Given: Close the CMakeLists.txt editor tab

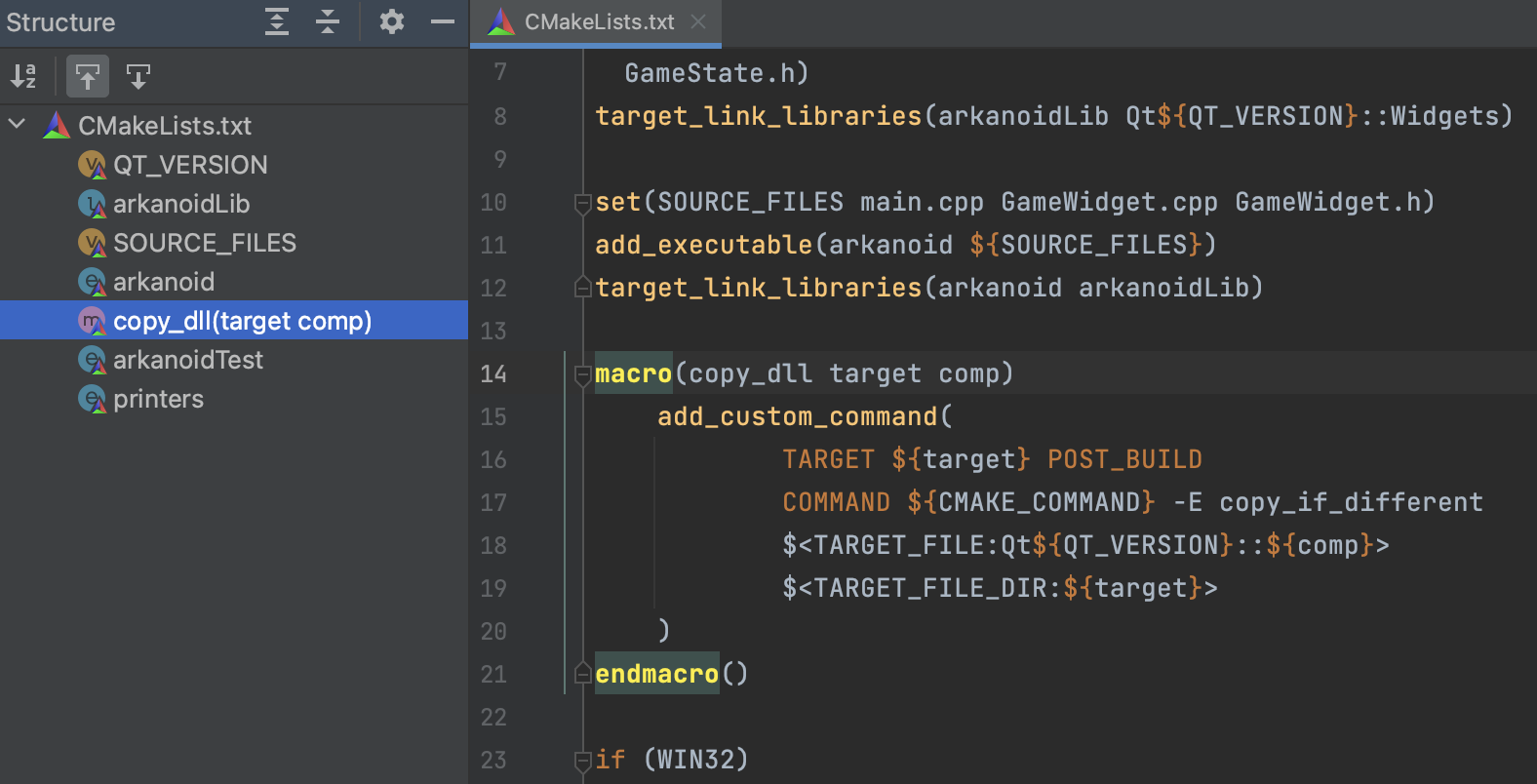Looking at the screenshot, I should 698,21.
